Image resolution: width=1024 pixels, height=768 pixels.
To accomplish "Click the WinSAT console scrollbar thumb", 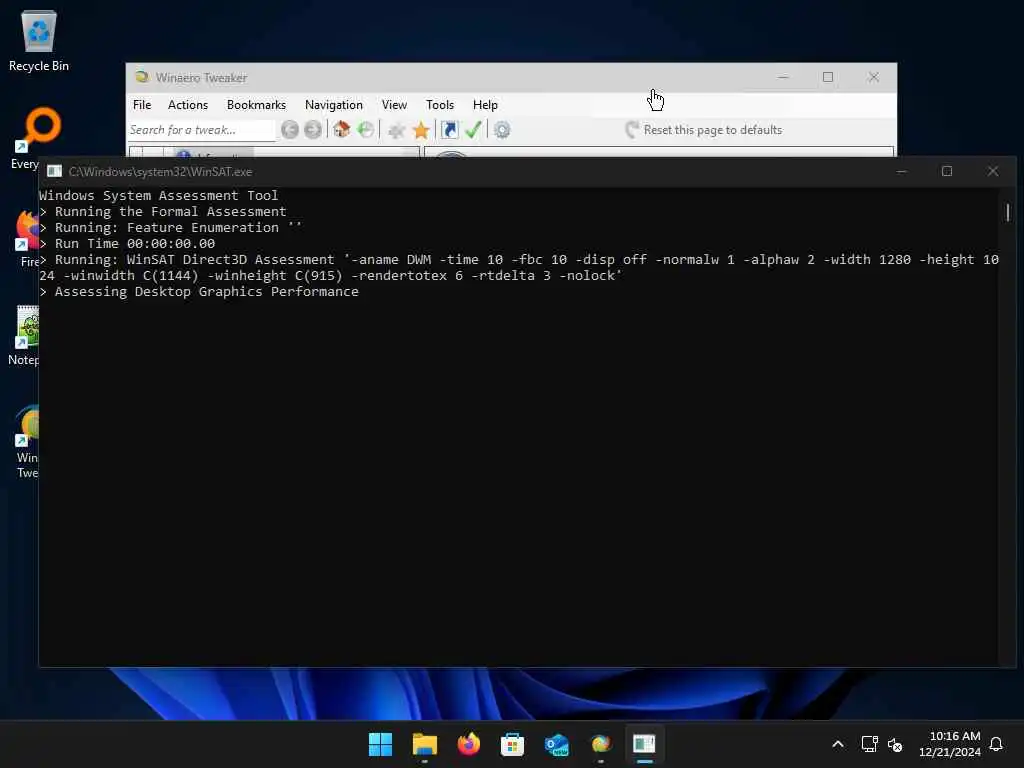I will (1008, 212).
